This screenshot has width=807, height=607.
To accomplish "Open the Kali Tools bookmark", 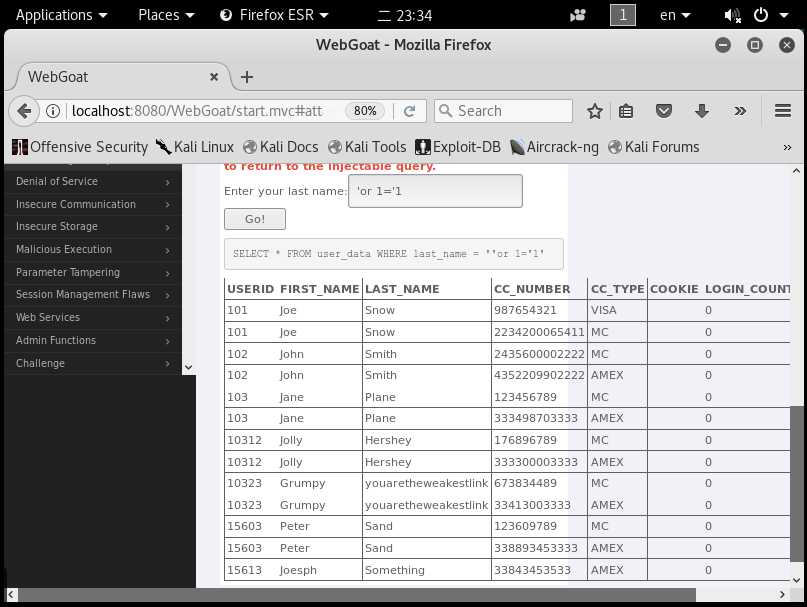I will point(367,147).
